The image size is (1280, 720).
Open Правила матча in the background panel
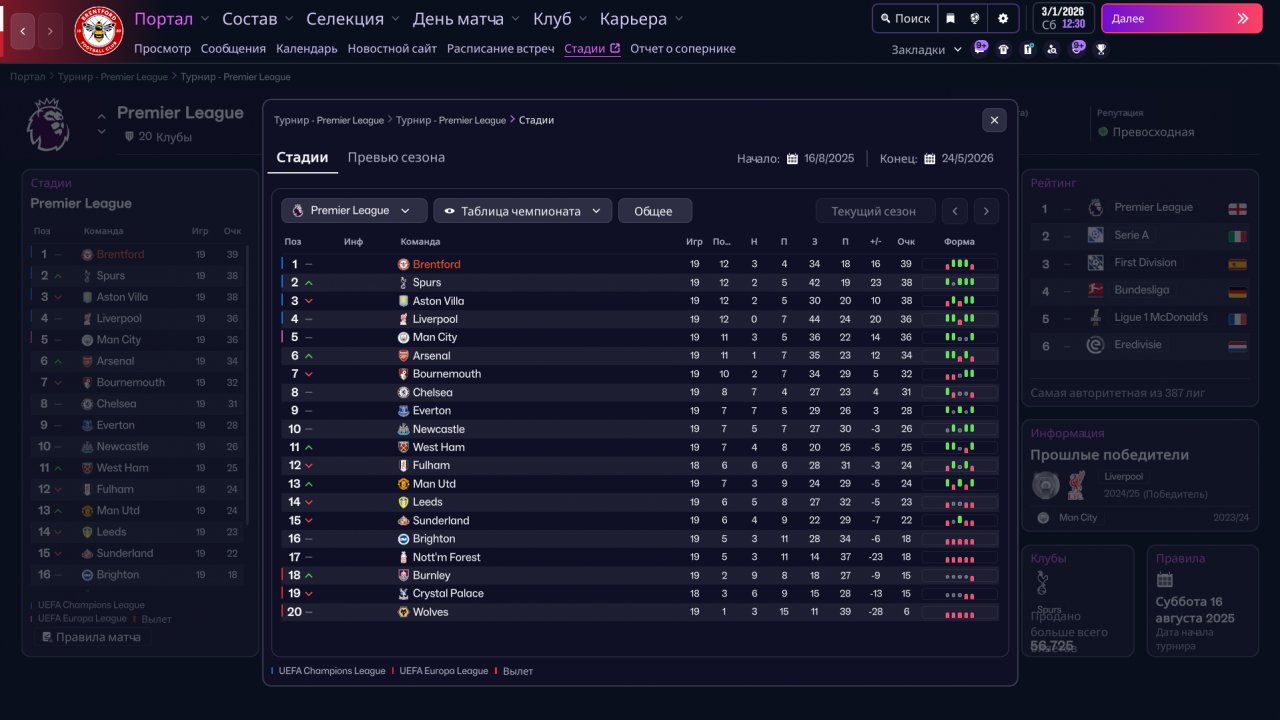(x=92, y=637)
